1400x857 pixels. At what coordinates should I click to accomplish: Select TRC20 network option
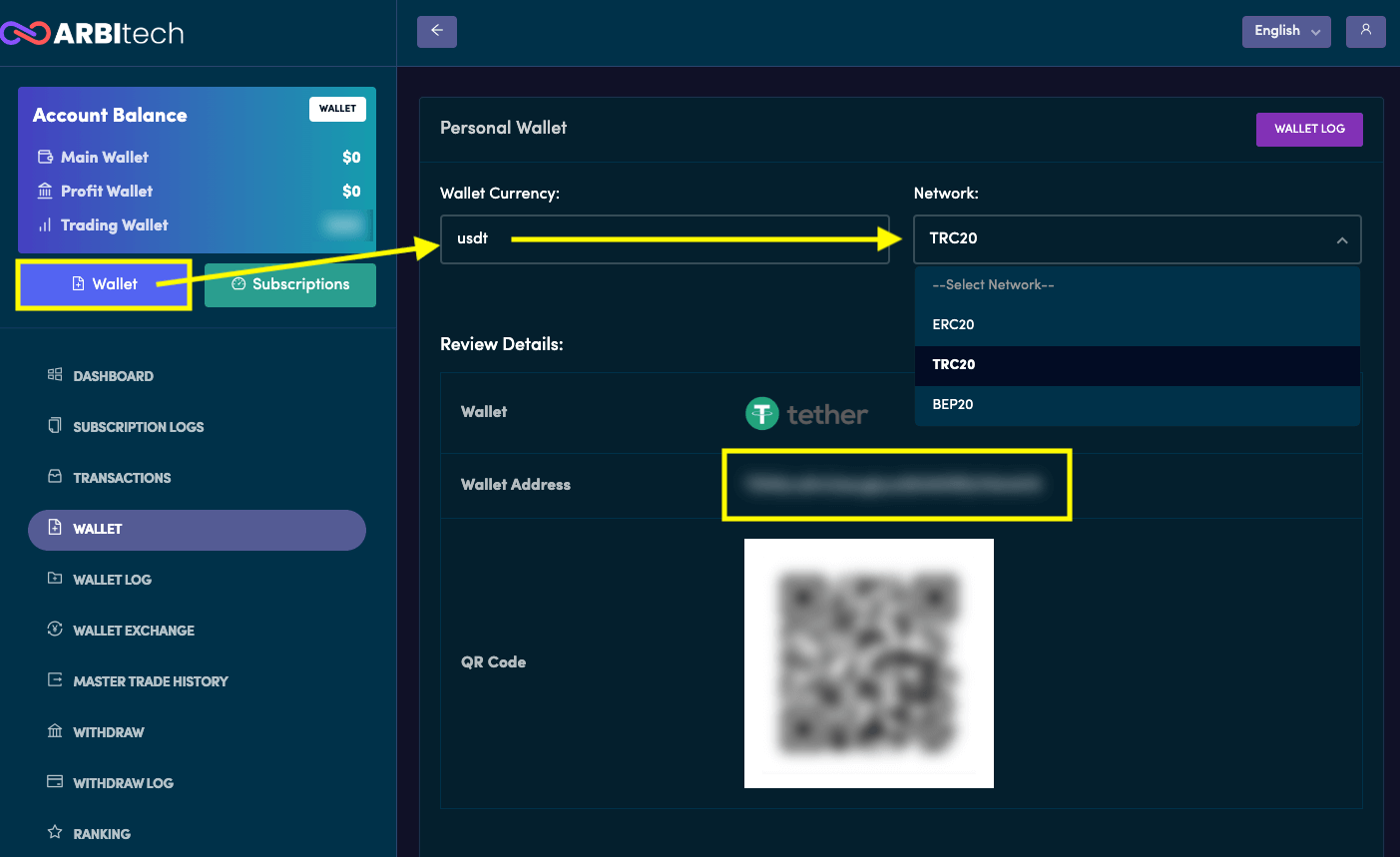tap(953, 364)
